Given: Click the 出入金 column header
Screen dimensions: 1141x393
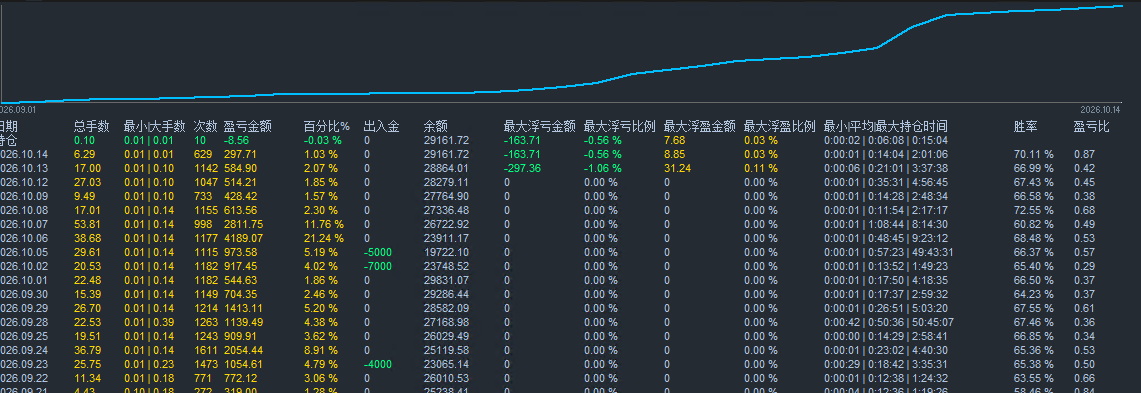Looking at the screenshot, I should pos(381,127).
